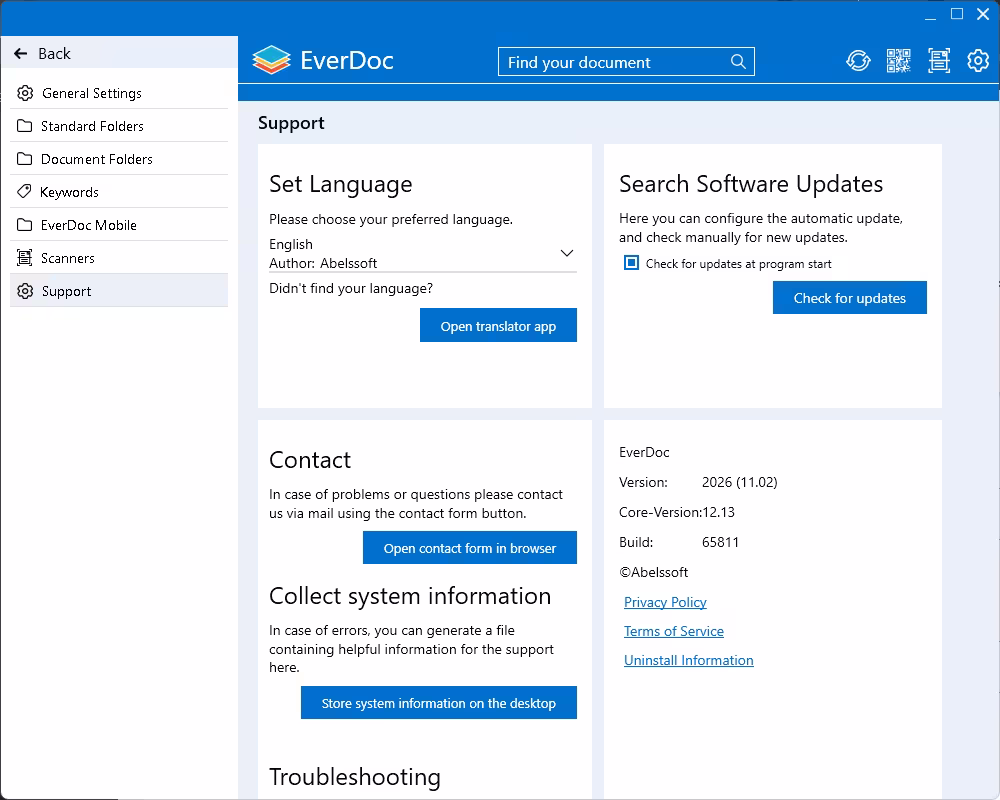Open the Terms of Service link
1000x800 pixels.
[673, 631]
